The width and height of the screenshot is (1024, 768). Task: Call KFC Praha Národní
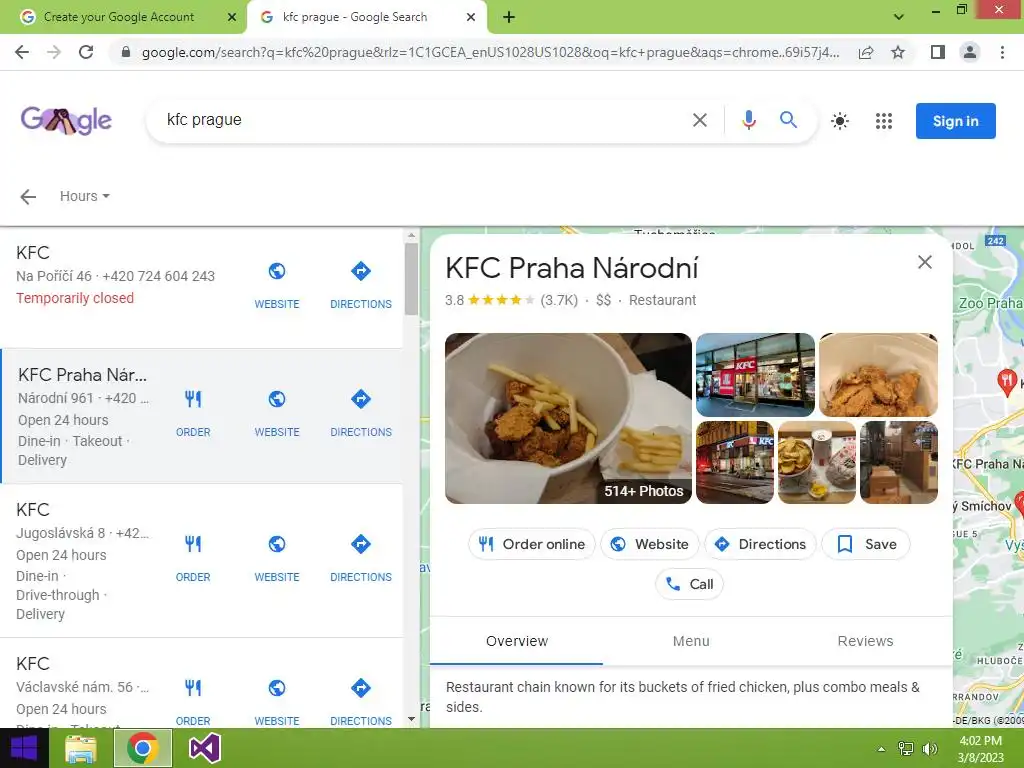tap(689, 584)
